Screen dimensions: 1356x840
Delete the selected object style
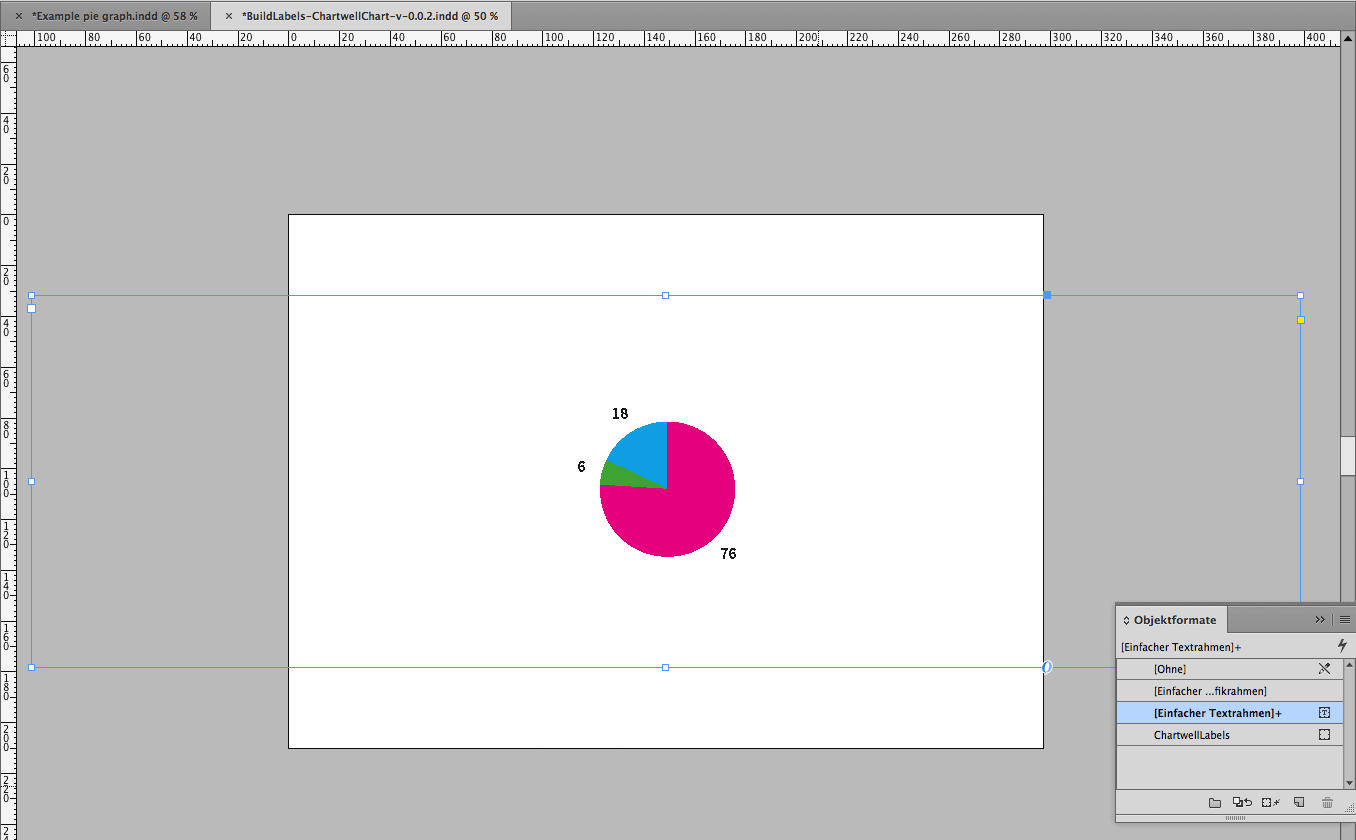click(x=1327, y=803)
